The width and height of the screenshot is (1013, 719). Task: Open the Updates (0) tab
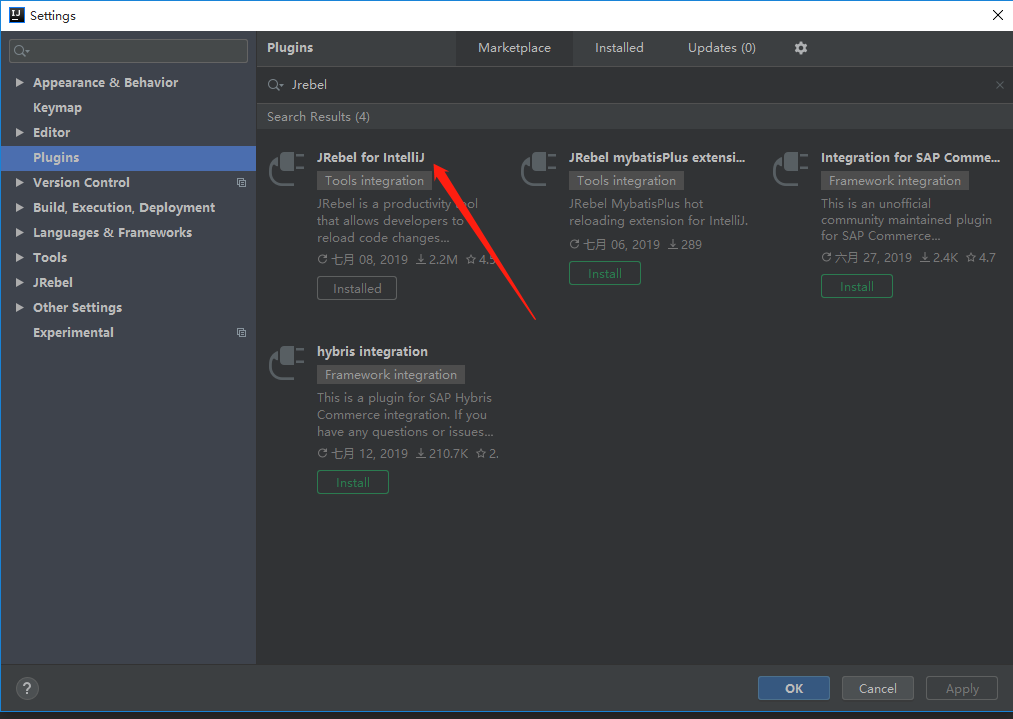[x=722, y=48]
